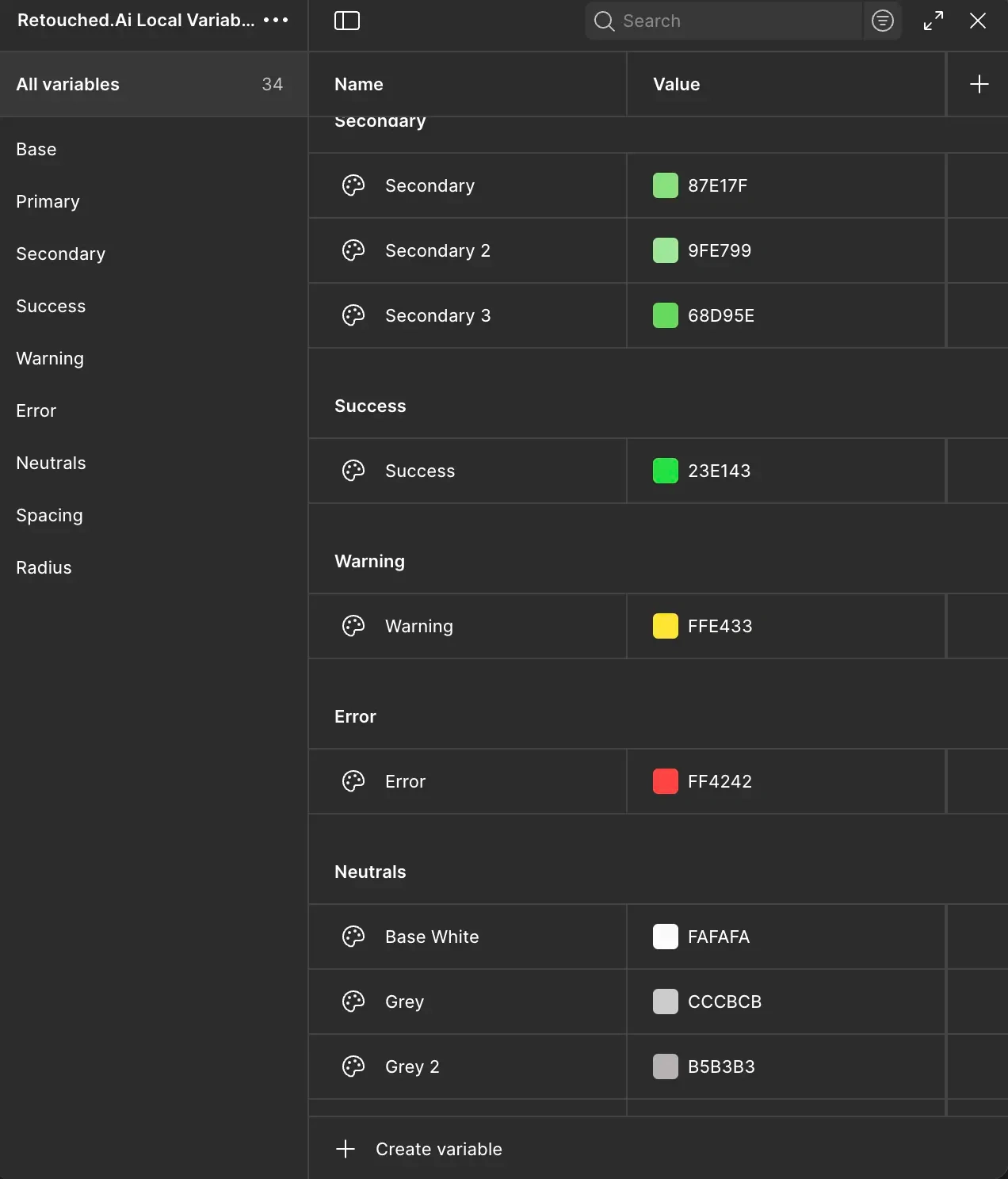The image size is (1008, 1179).
Task: Select the Secondary 2 variable name
Action: tap(437, 250)
